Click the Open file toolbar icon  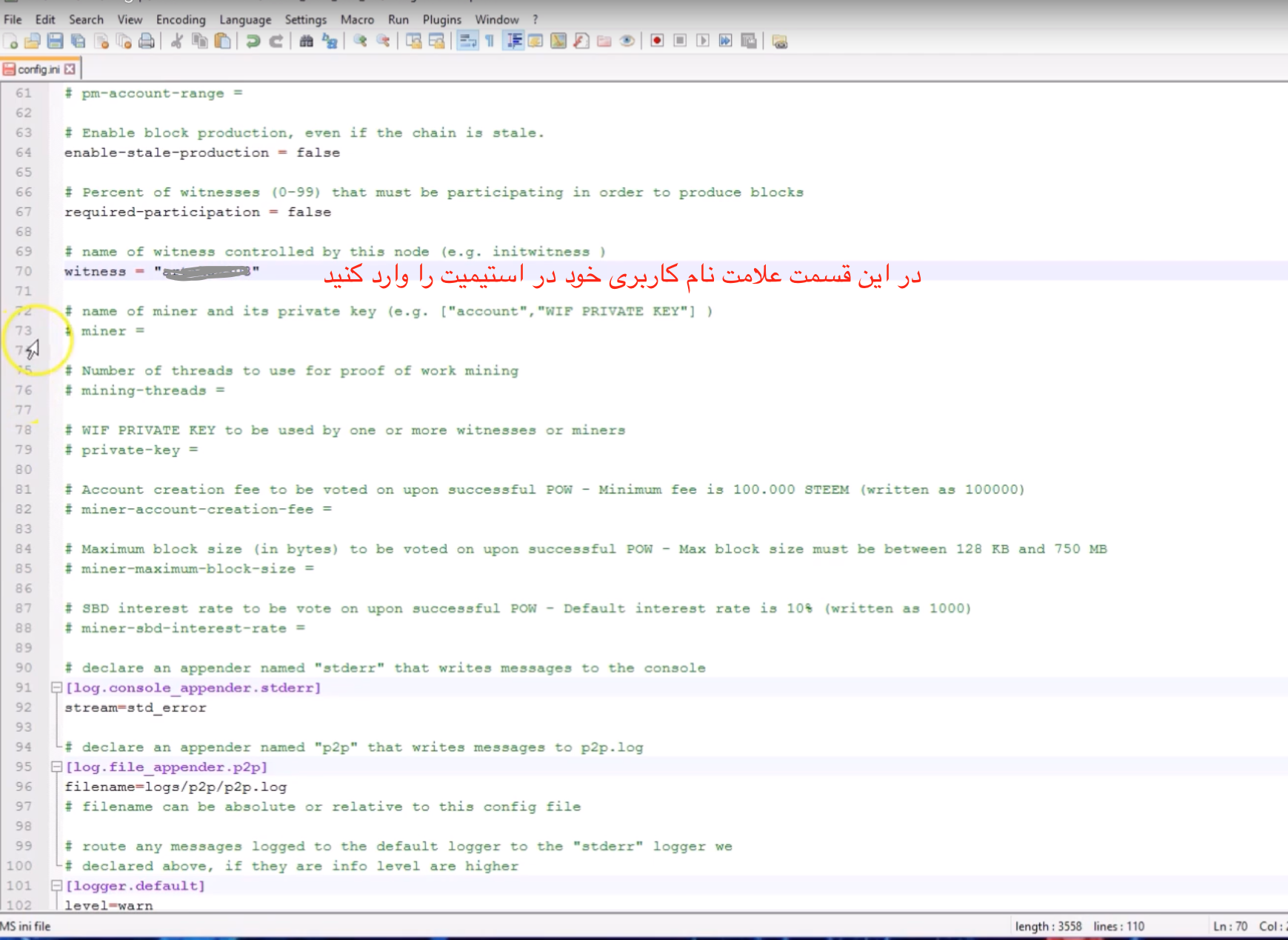coord(33,41)
